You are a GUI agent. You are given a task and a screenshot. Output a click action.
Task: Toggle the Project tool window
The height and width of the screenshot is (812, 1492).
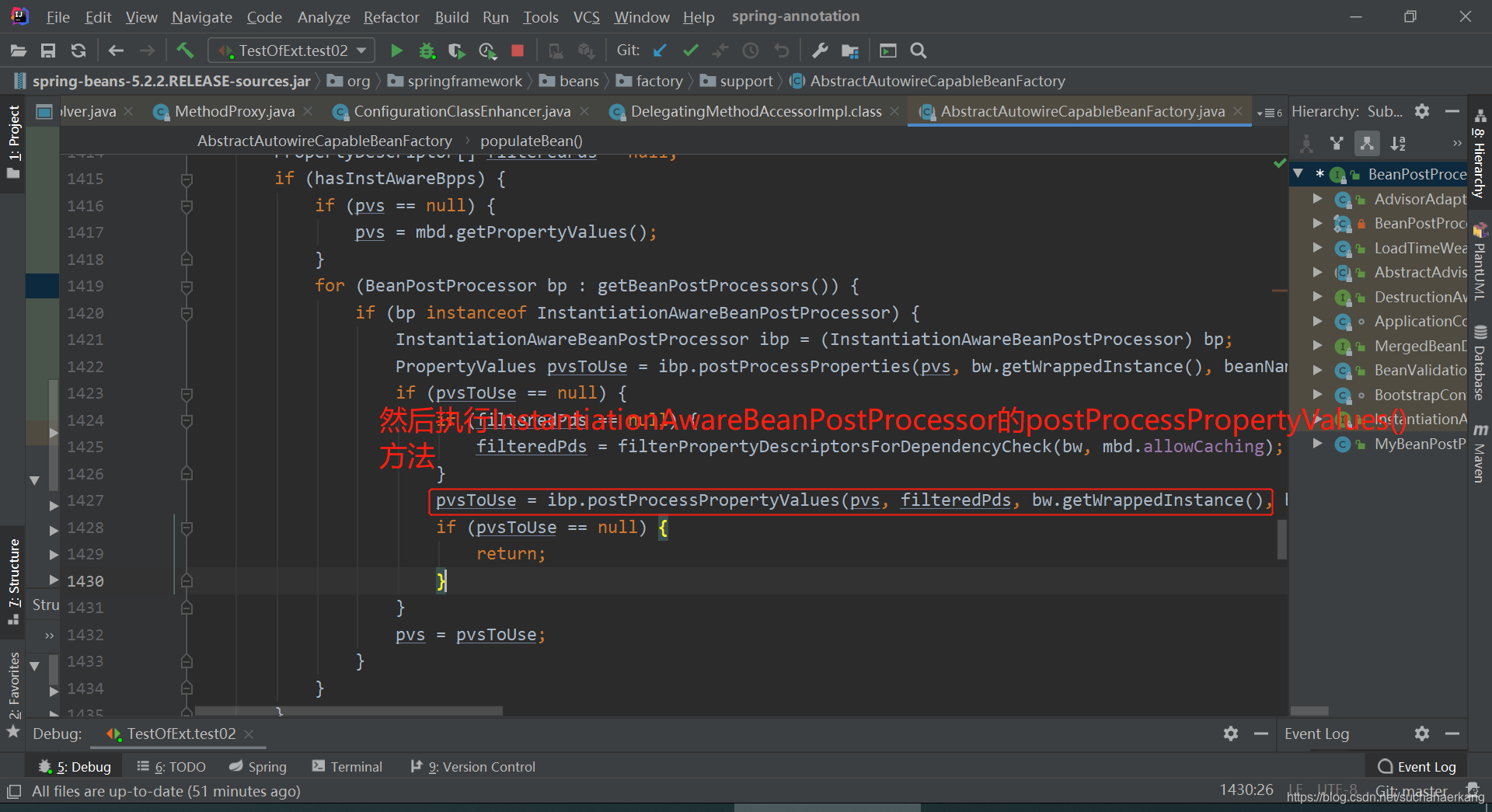[13, 142]
